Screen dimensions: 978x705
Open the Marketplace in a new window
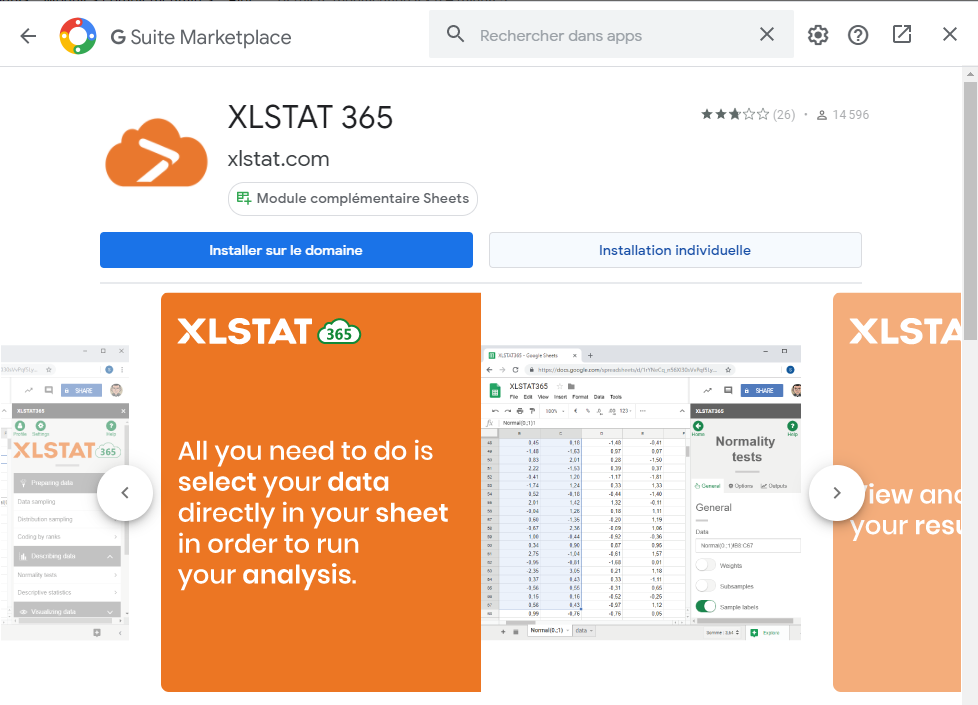[x=902, y=35]
